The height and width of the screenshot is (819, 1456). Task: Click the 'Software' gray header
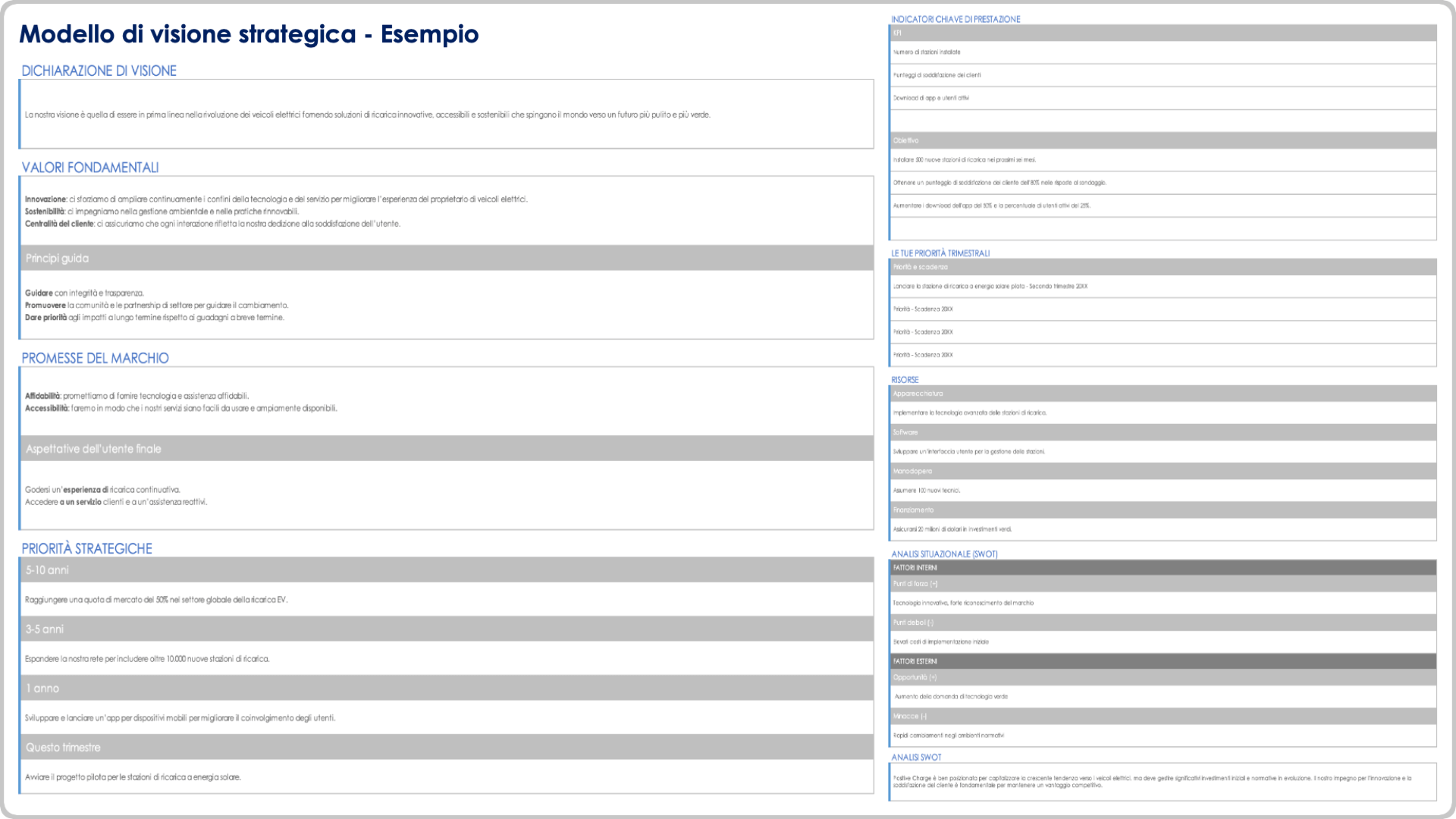[1163, 432]
